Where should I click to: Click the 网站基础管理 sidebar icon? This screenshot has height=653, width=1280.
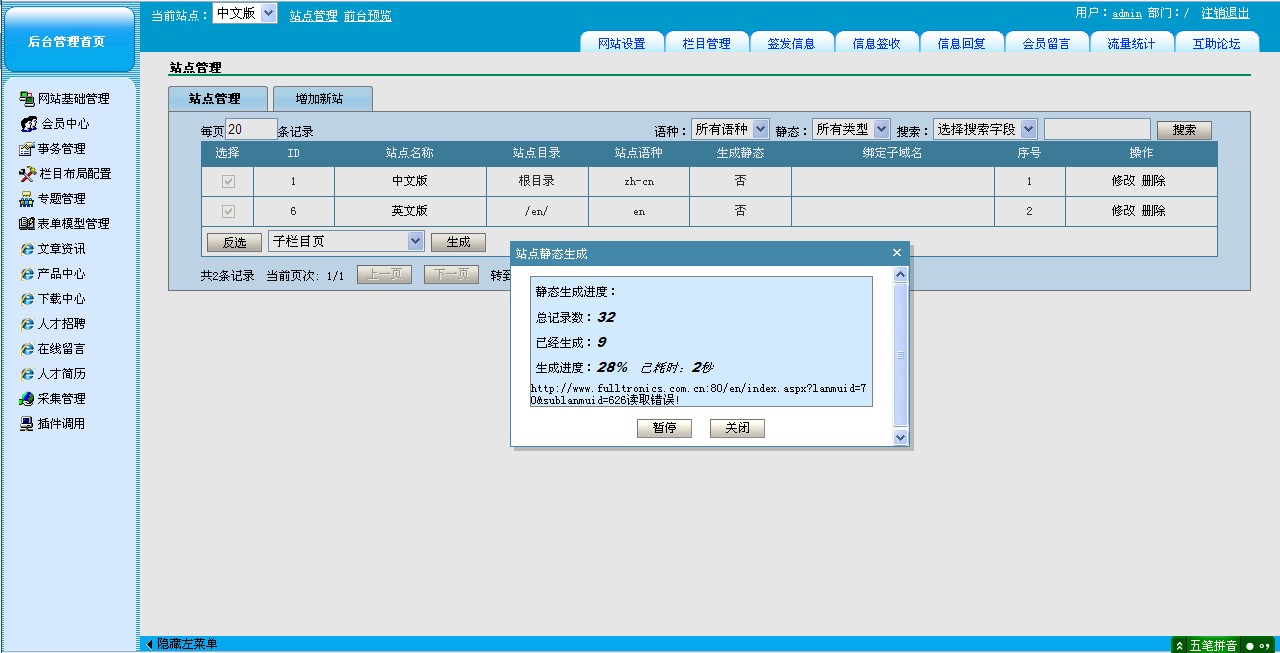(x=27, y=99)
